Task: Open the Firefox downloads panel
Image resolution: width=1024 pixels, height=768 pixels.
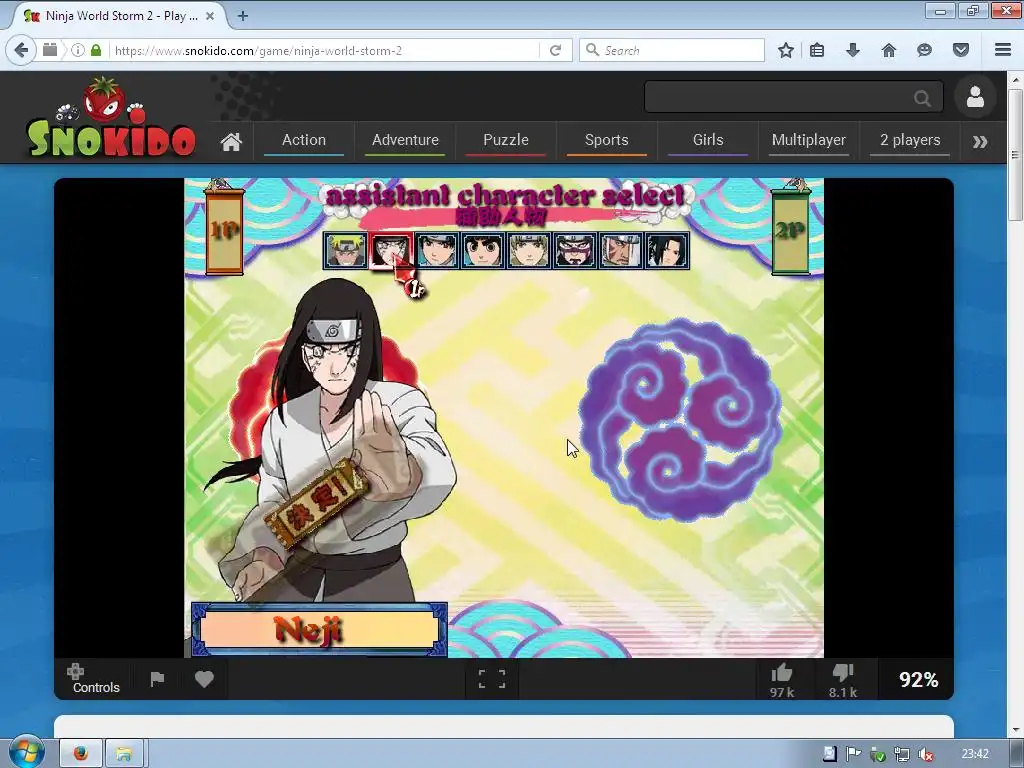Action: click(853, 50)
